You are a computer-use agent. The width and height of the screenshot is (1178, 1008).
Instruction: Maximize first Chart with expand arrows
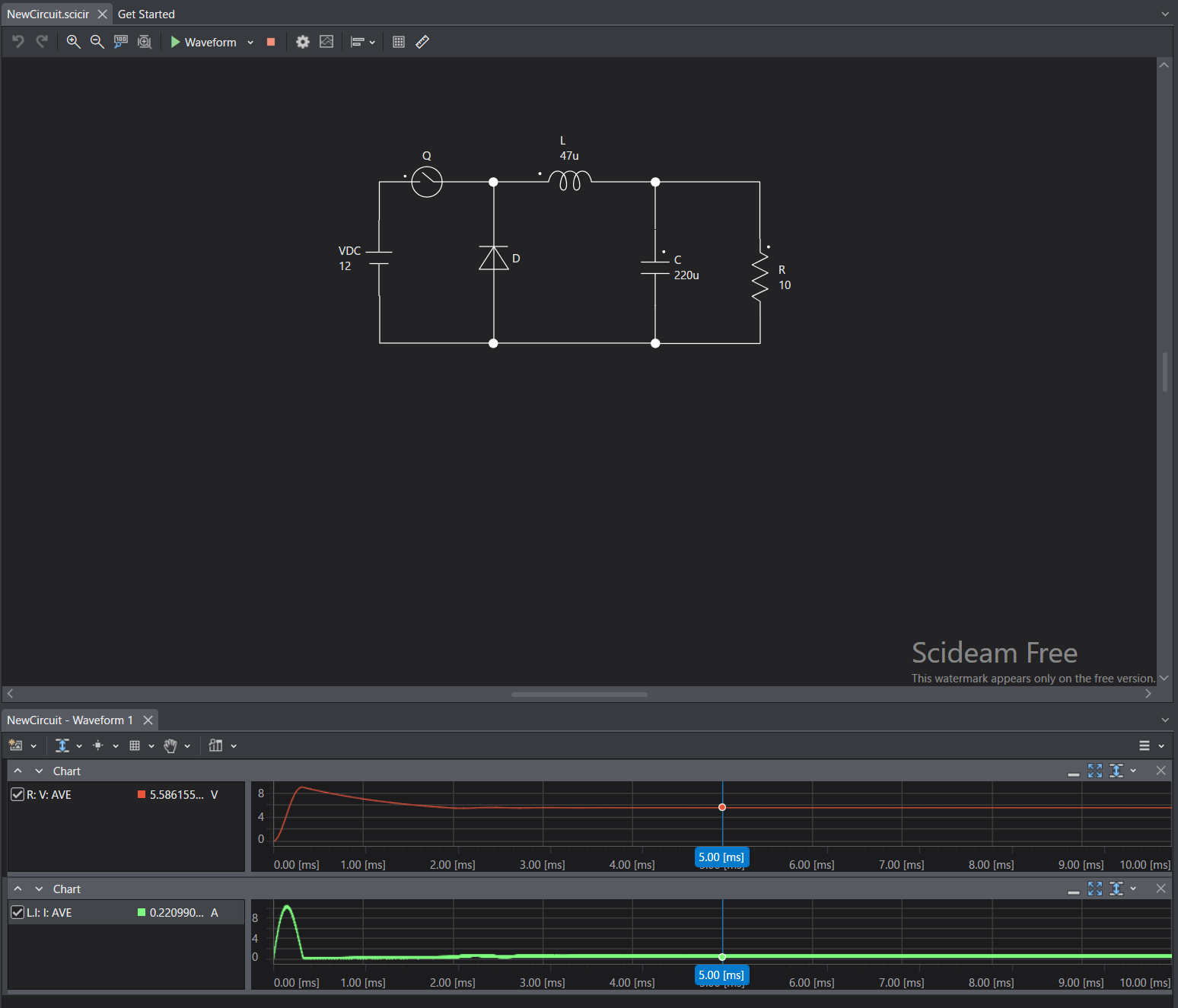pos(1095,771)
